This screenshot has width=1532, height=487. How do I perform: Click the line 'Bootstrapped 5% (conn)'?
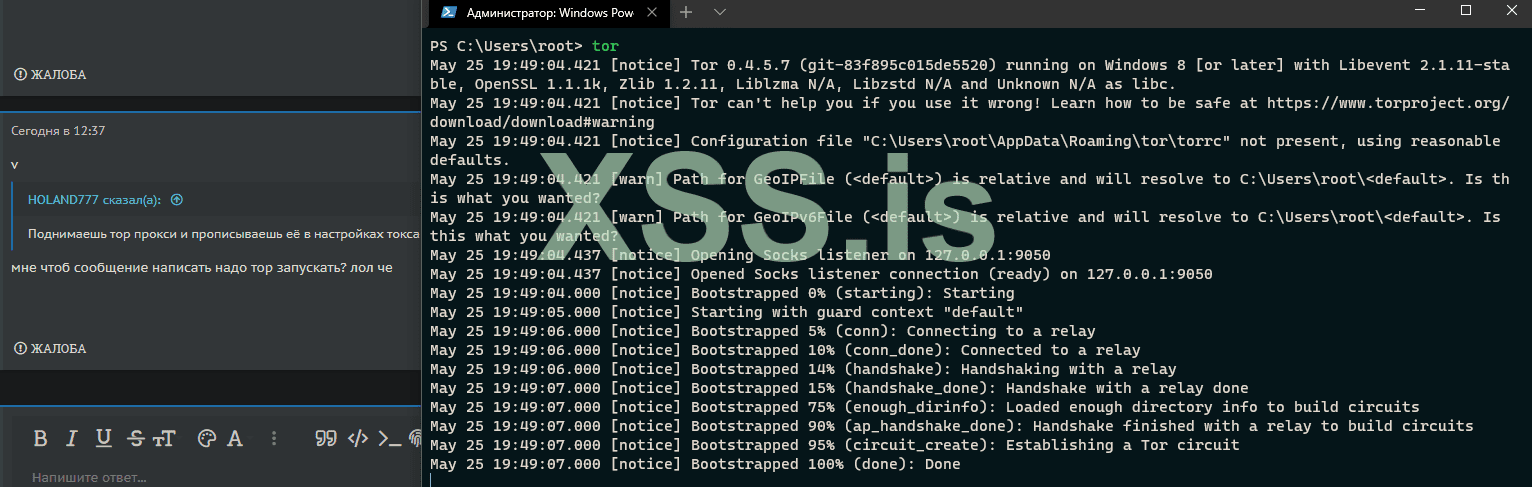763,331
